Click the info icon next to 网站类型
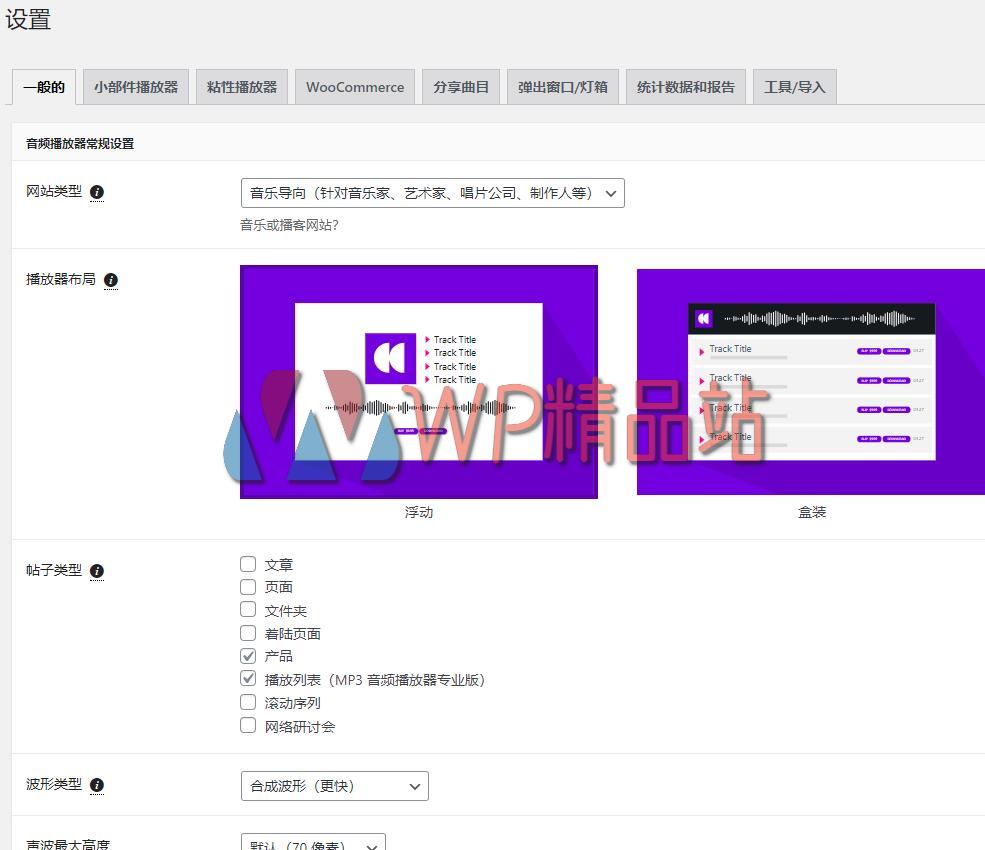 click(x=96, y=192)
